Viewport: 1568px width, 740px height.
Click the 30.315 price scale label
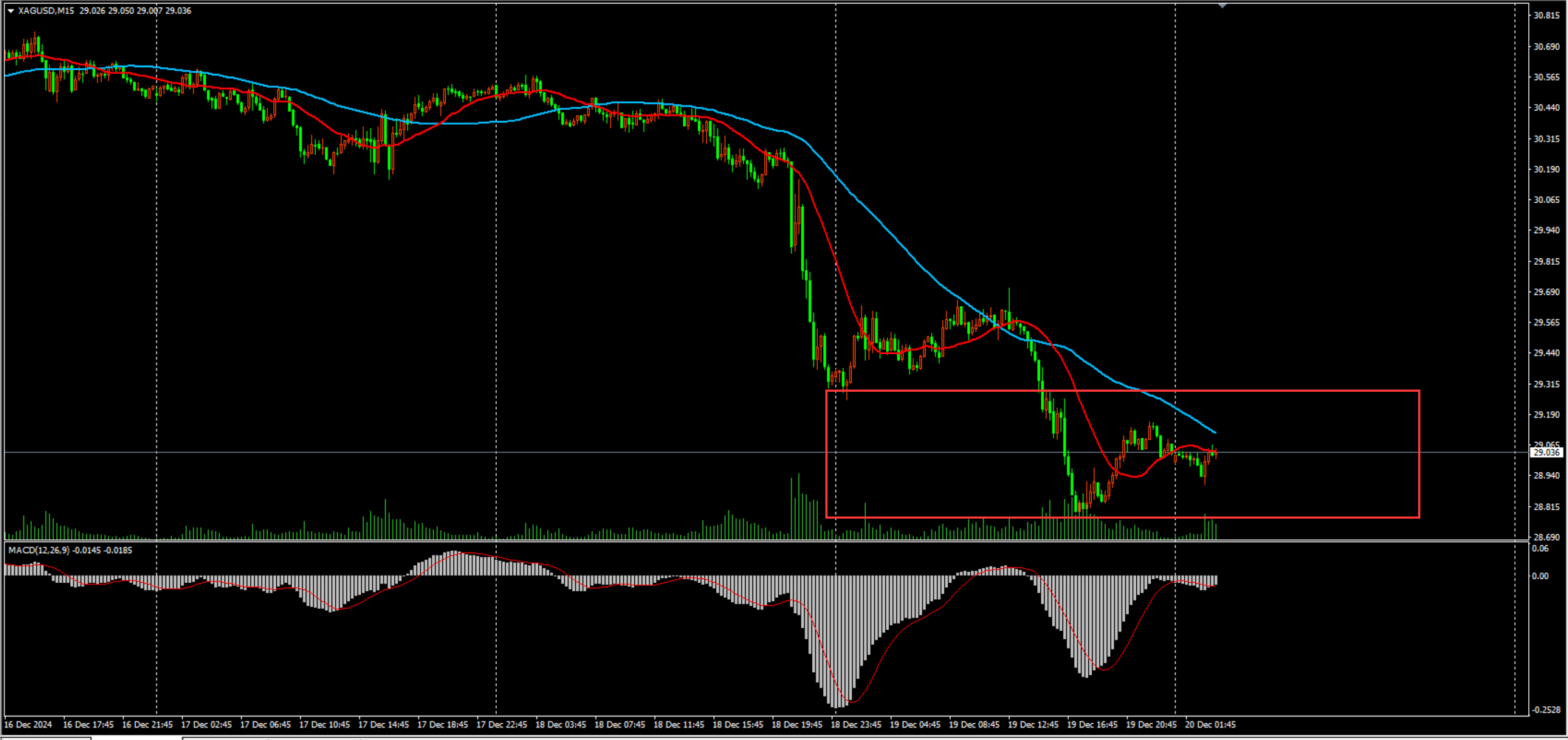(1547, 139)
